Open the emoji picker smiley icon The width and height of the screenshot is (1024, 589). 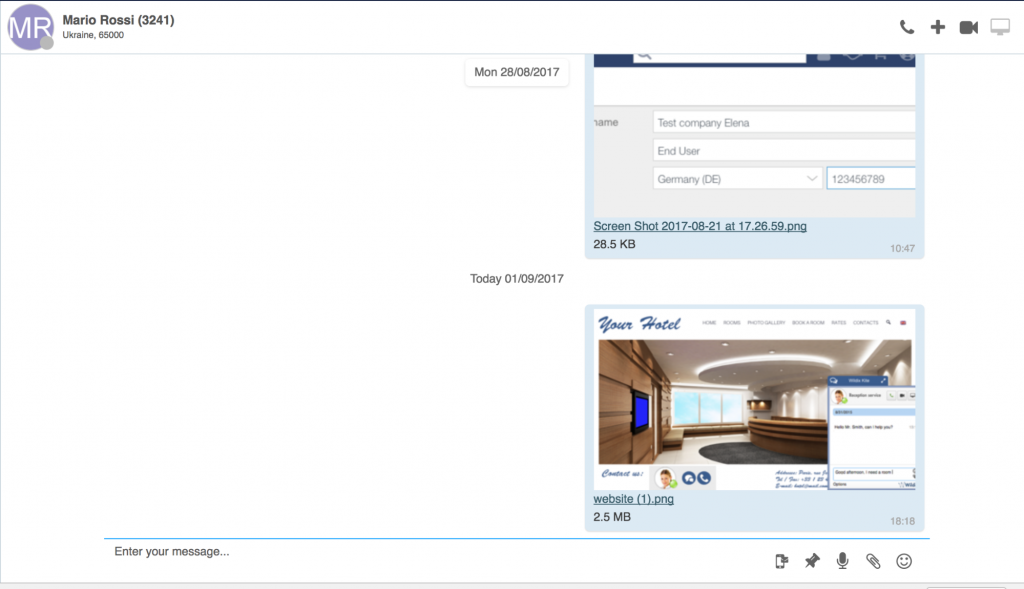pos(904,561)
